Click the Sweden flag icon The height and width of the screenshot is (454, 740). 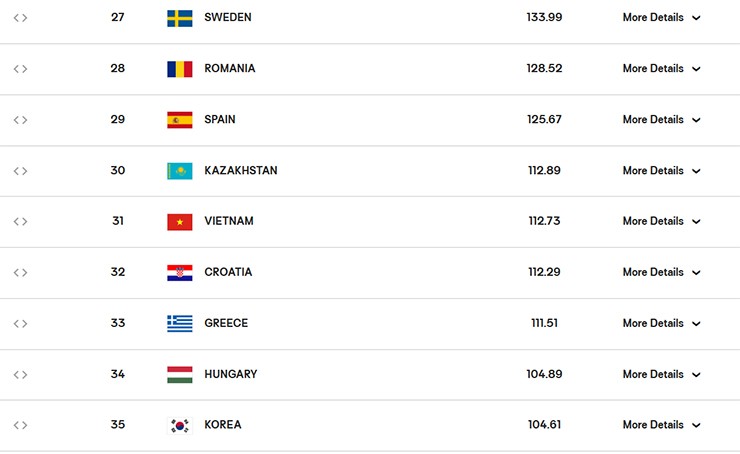(x=180, y=18)
